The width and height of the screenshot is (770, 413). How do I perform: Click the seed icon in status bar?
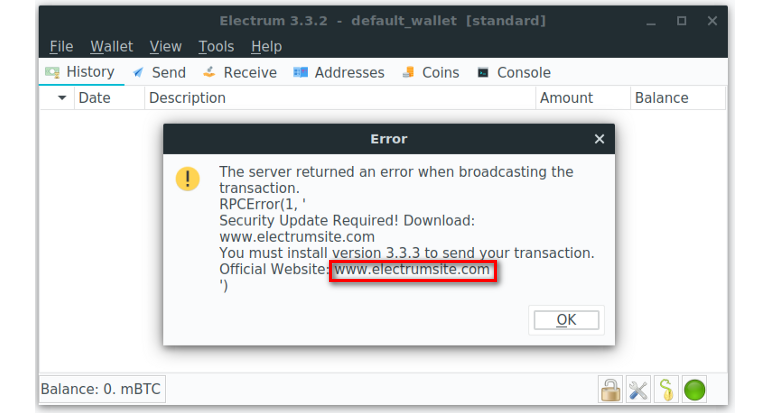click(x=667, y=389)
